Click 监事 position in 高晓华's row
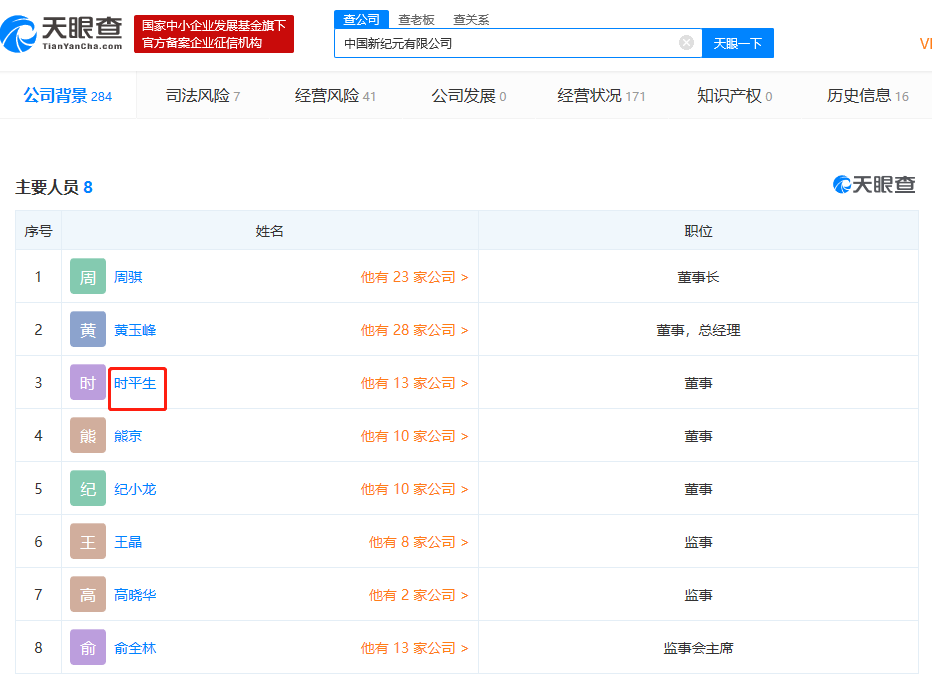 (x=698, y=594)
